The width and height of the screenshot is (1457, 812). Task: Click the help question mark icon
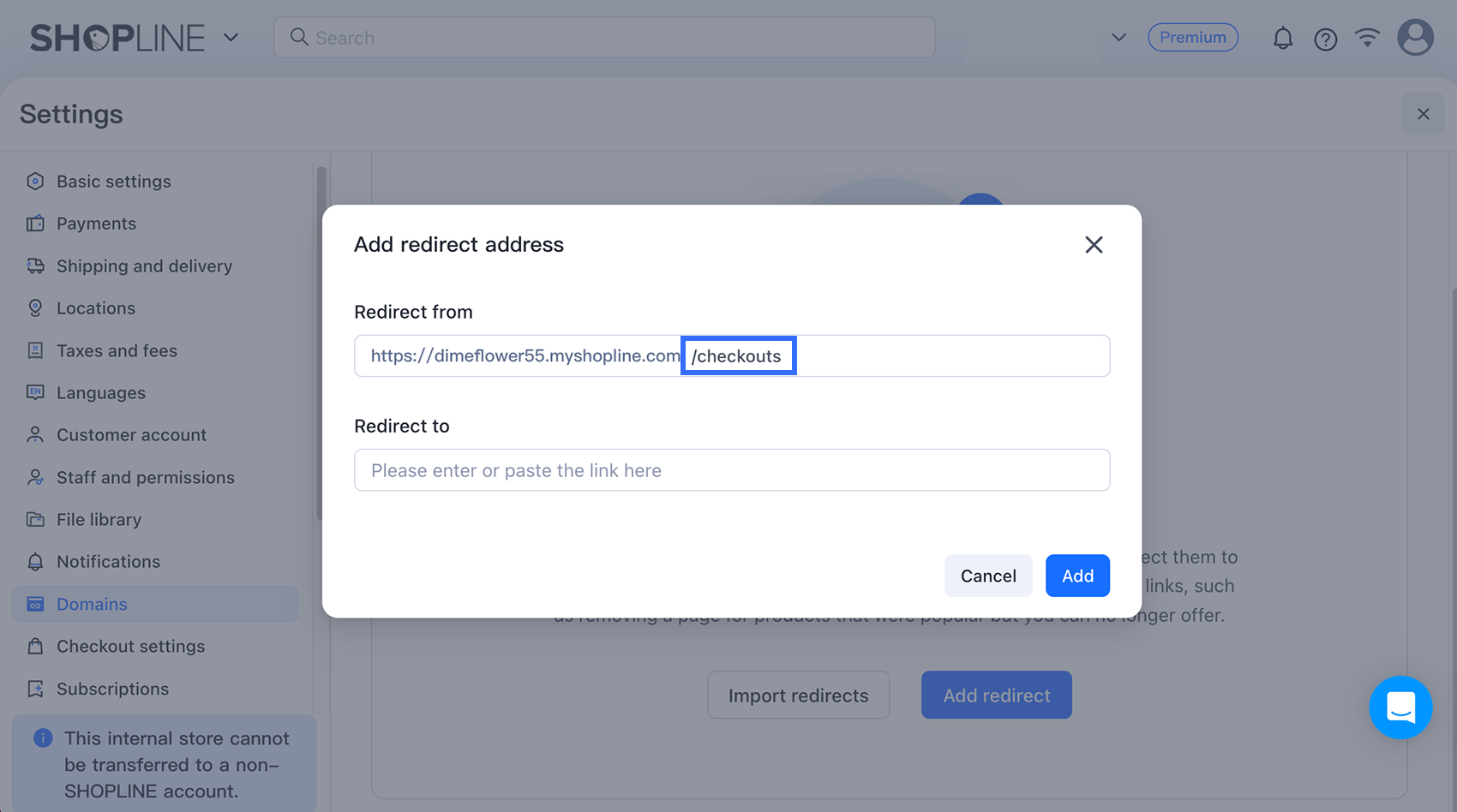[1325, 39]
